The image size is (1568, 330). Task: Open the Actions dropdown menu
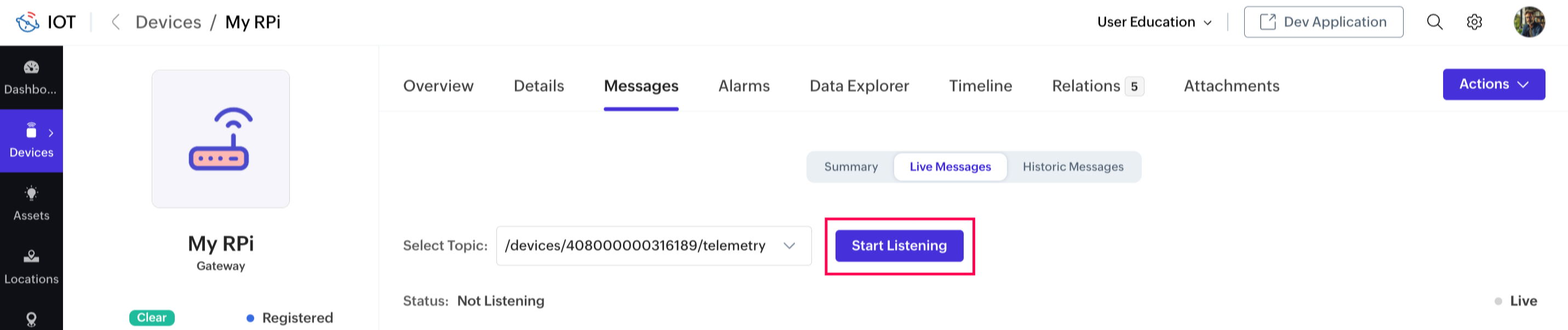click(1493, 84)
